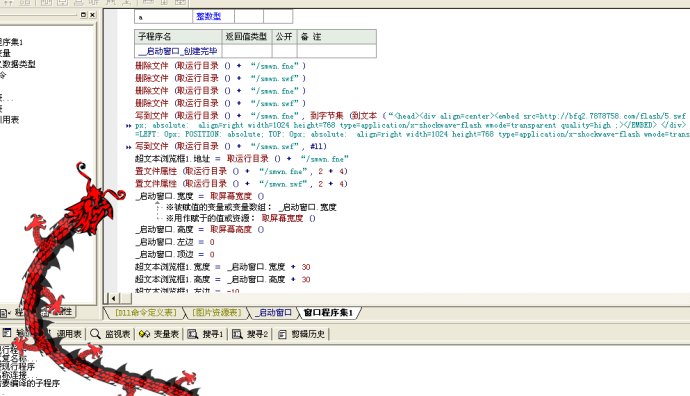Image resolution: width=690 pixels, height=396 pixels.
Task: Close the left side panel
Action: coord(92,15)
